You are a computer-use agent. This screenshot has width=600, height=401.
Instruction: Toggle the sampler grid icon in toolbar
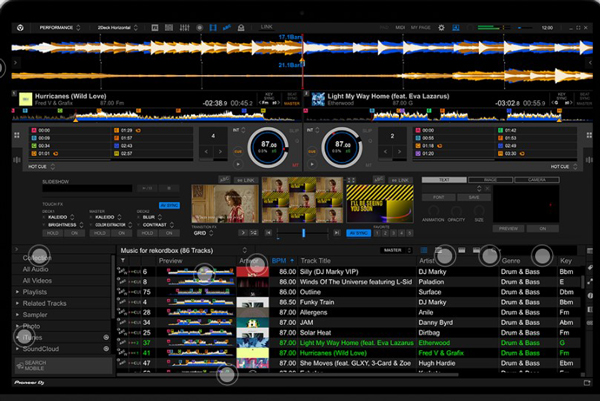pos(169,28)
